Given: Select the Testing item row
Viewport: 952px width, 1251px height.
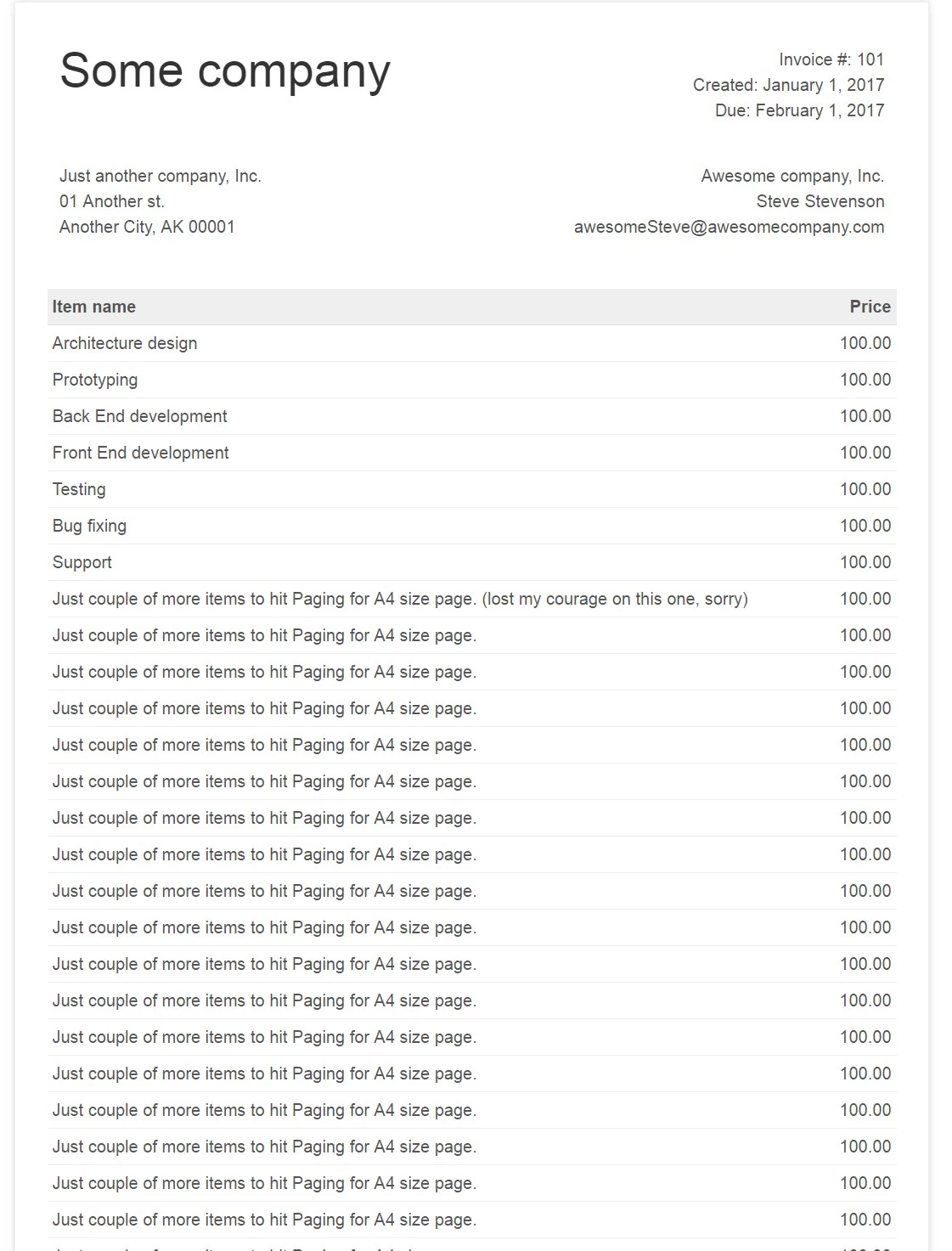Looking at the screenshot, I should tap(79, 489).
